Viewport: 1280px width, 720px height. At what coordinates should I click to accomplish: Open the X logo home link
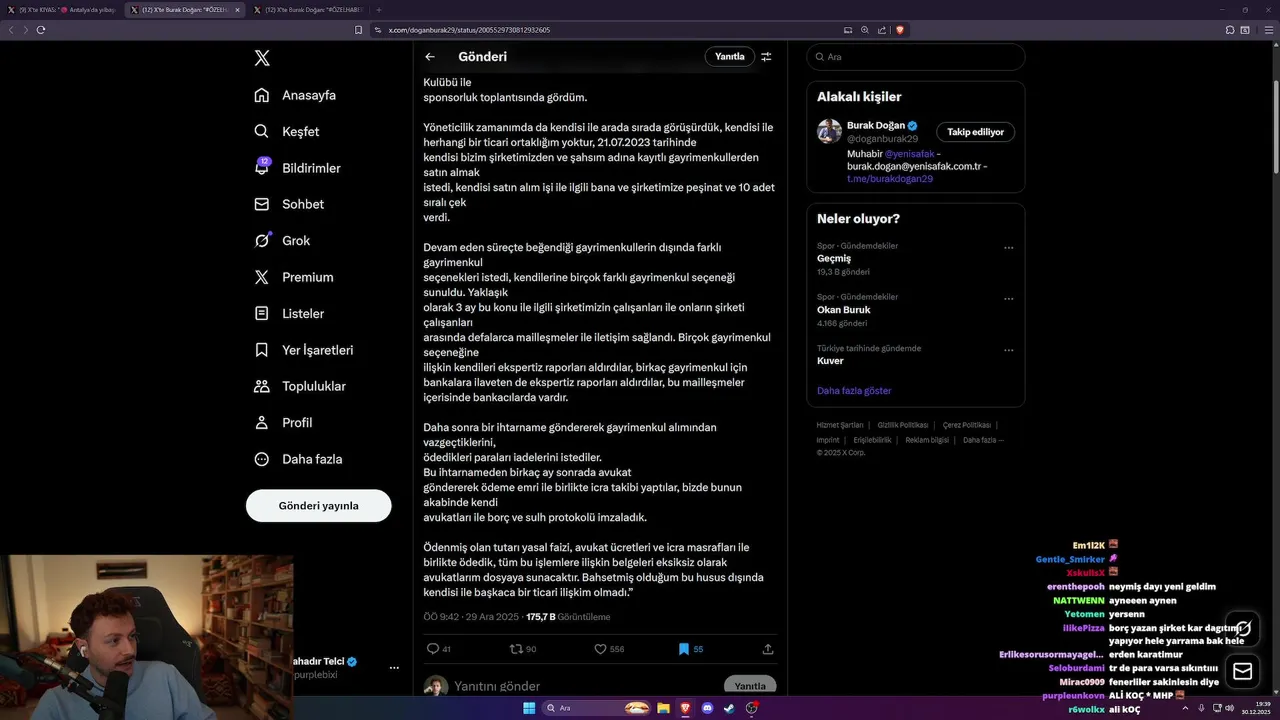click(262, 58)
